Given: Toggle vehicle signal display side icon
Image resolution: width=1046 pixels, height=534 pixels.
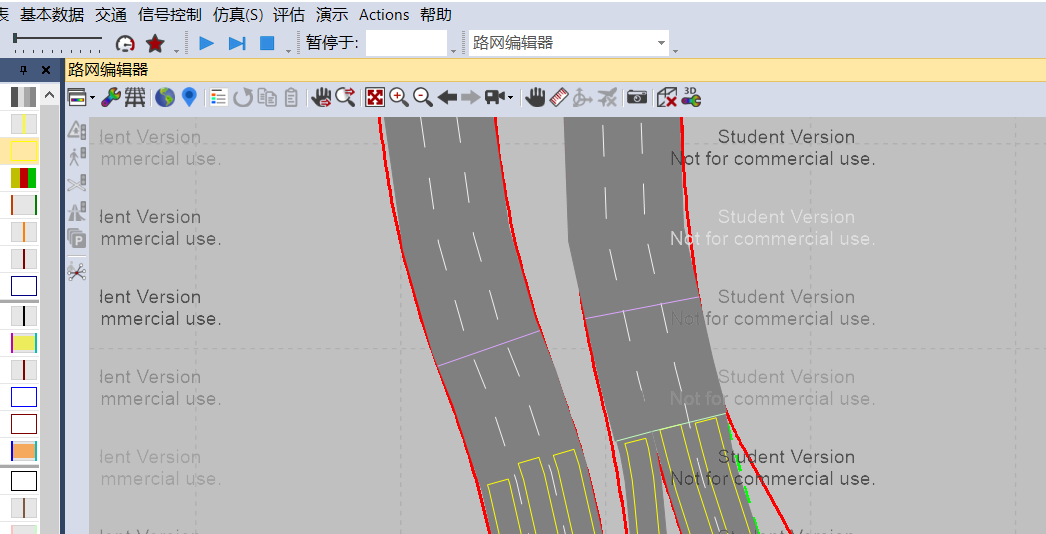Looking at the screenshot, I should point(77,129).
